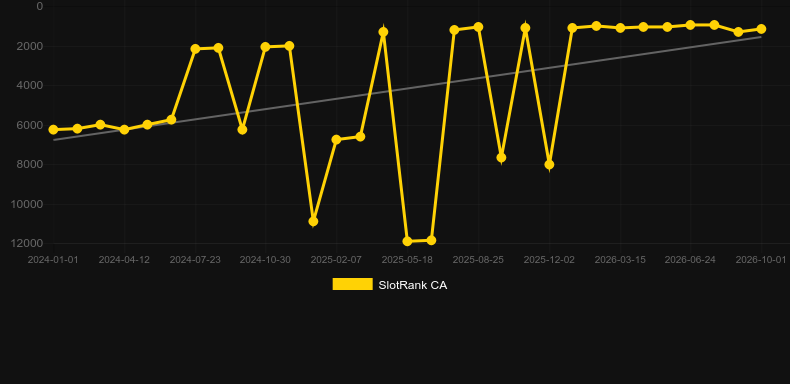Select the data point at 2024-07-23
The width and height of the screenshot is (790, 384).
point(195,49)
